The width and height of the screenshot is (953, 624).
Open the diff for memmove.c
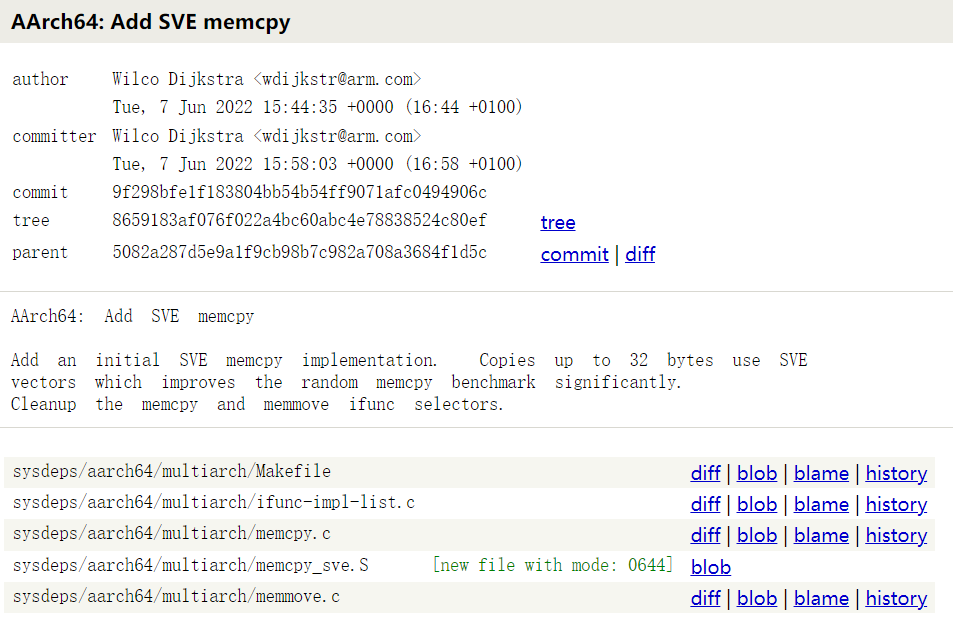click(x=705, y=598)
